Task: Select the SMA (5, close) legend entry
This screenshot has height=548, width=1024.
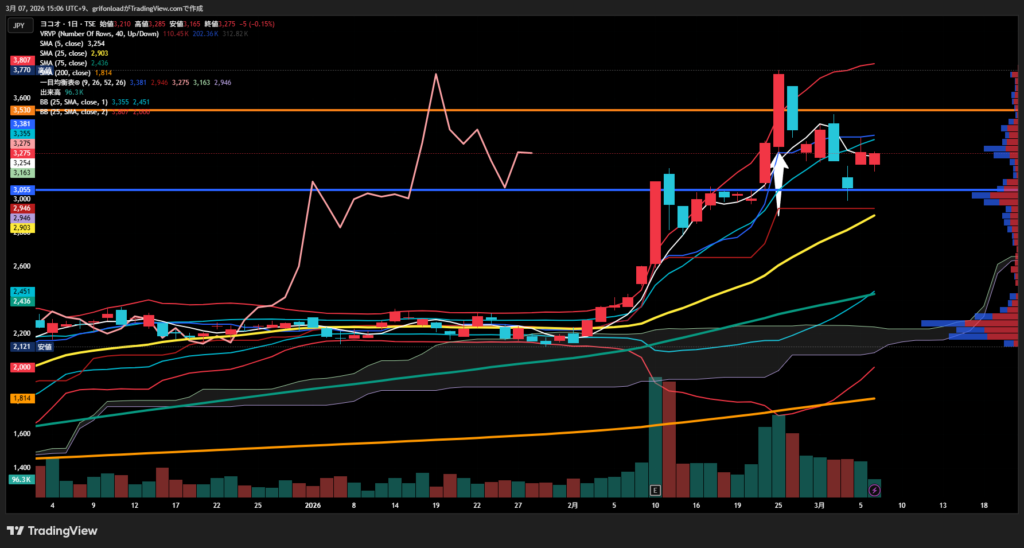Action: coord(62,44)
